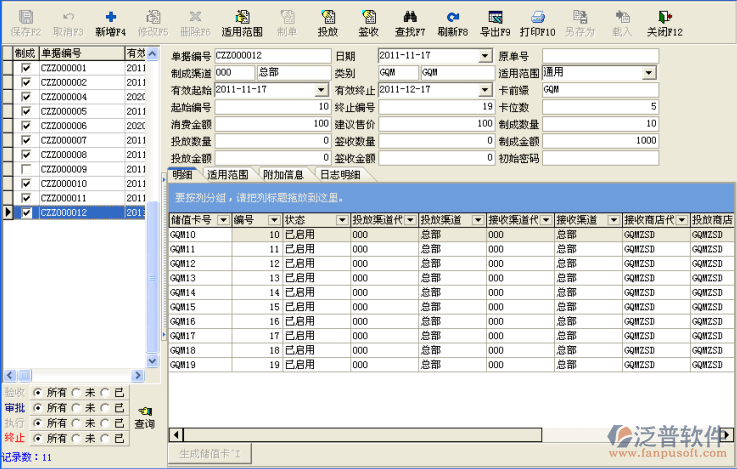Toggle the checkbox for row CZZ000009
Image resolution: width=737 pixels, height=469 pixels.
coord(26,170)
